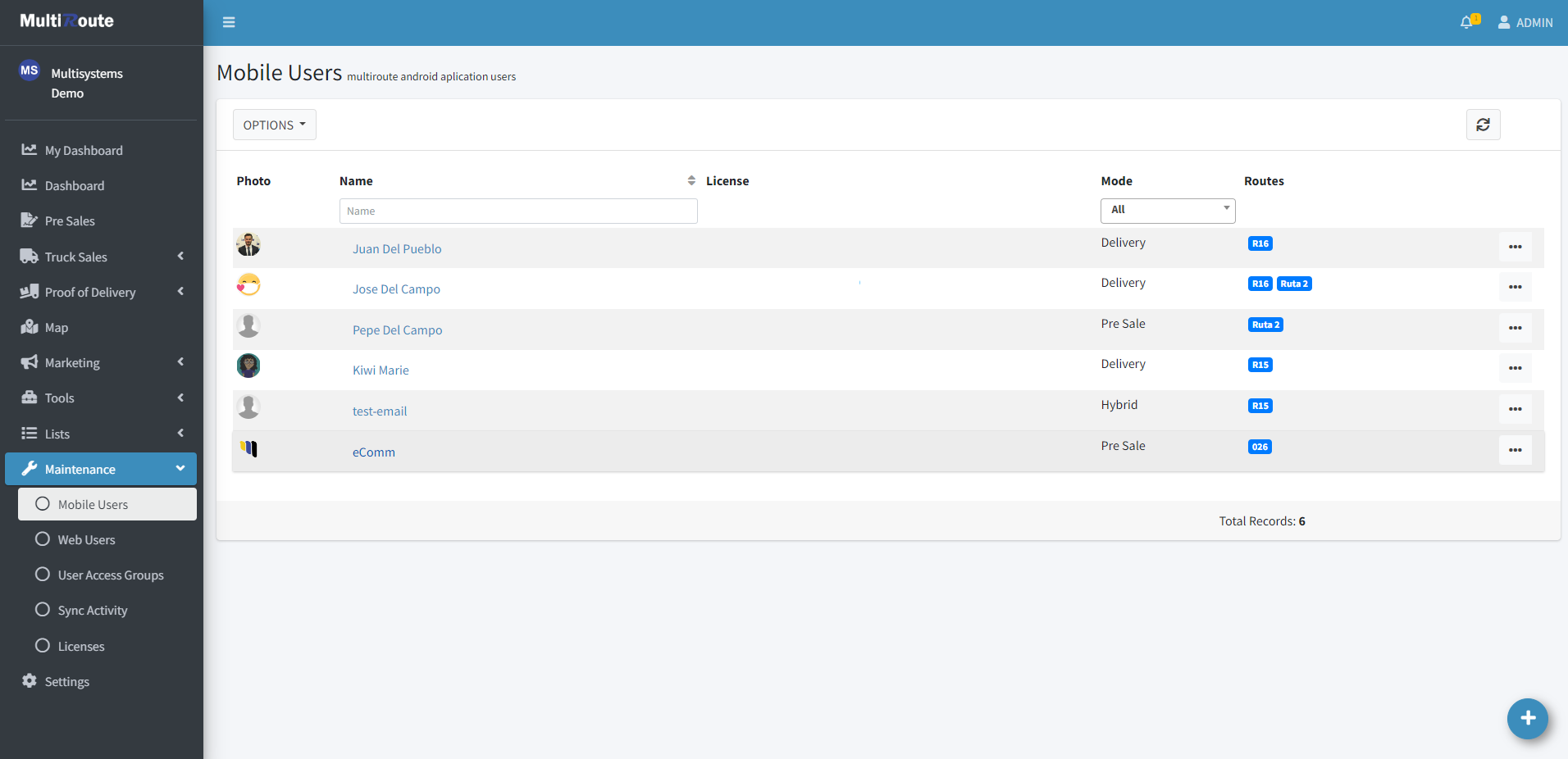
Task: Click the floating add user button
Action: pyautogui.click(x=1527, y=719)
